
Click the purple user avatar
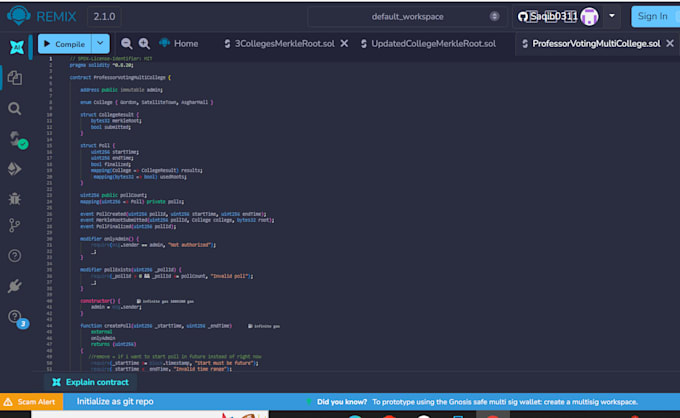[589, 16]
